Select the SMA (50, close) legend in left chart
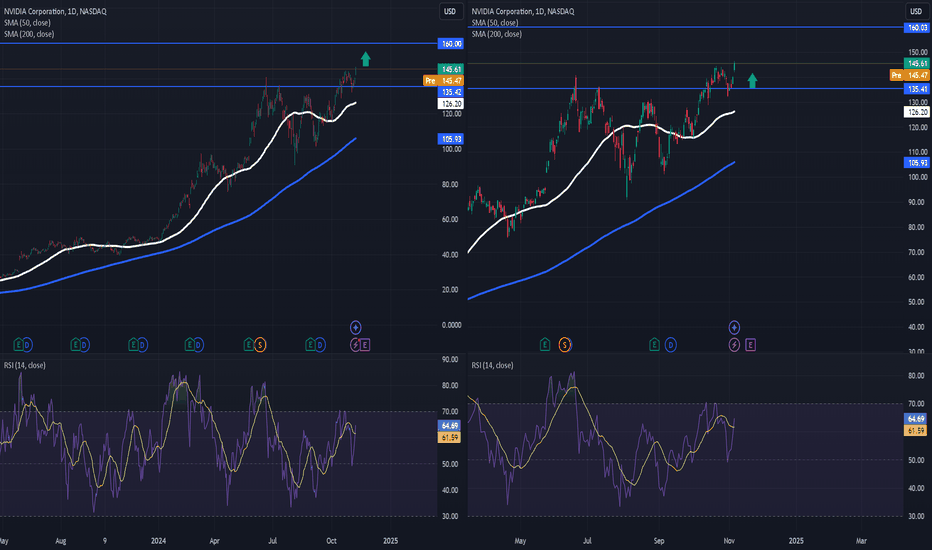The width and height of the screenshot is (932, 550). click(27, 23)
